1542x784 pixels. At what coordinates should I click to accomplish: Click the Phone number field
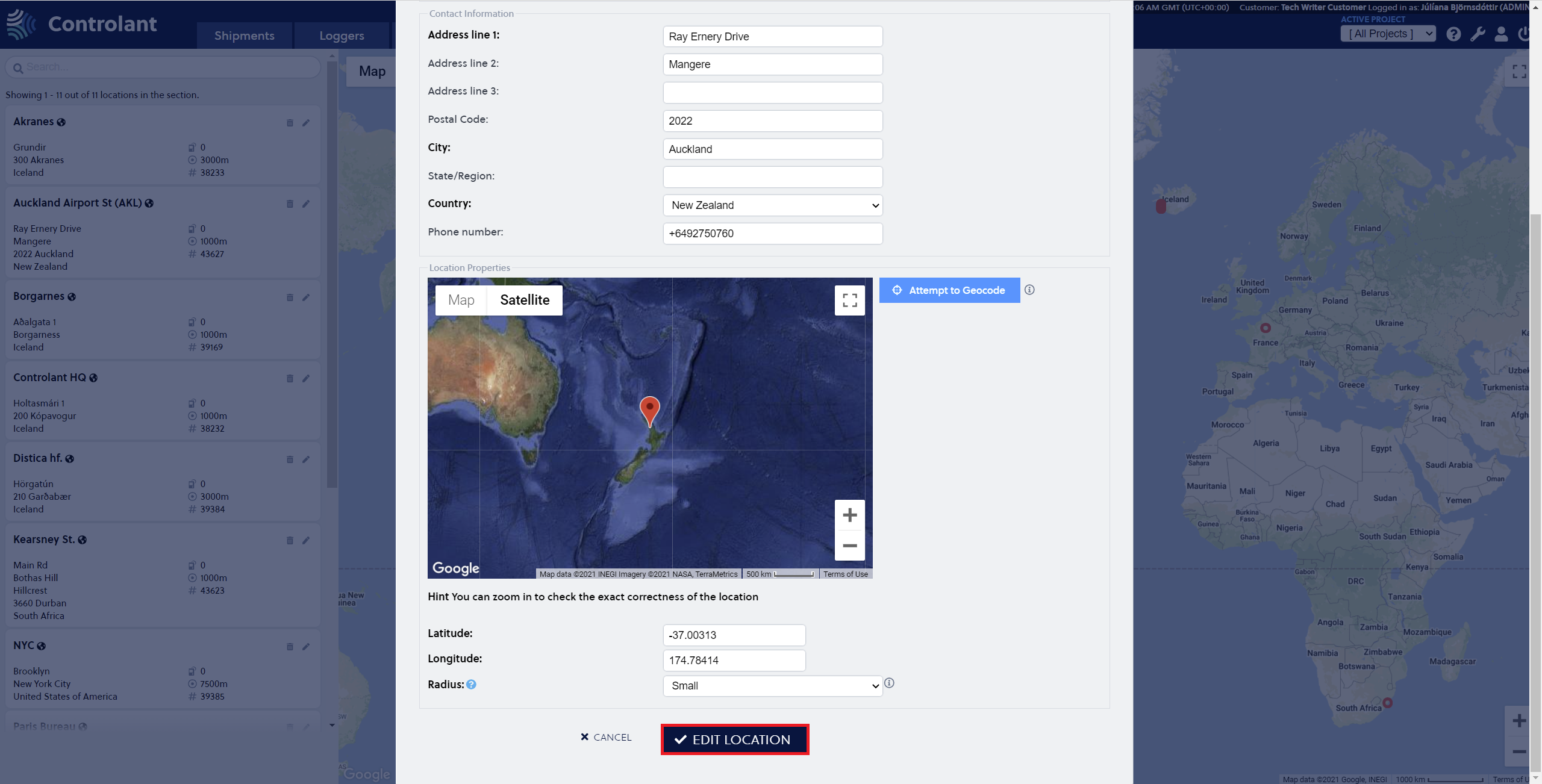773,234
